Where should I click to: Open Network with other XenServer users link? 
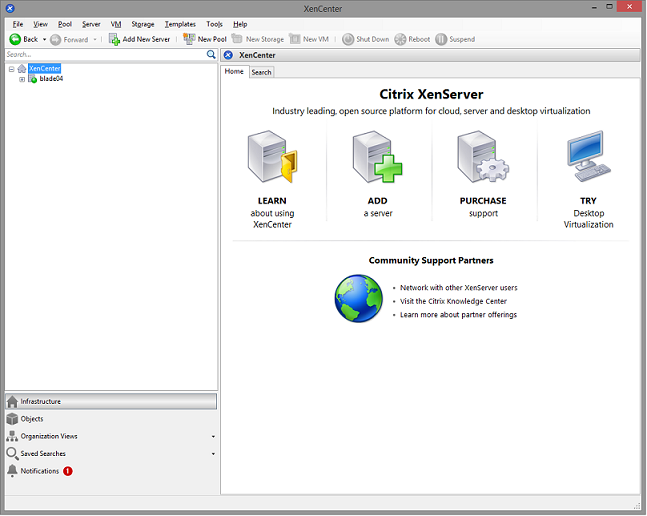pyautogui.click(x=458, y=288)
